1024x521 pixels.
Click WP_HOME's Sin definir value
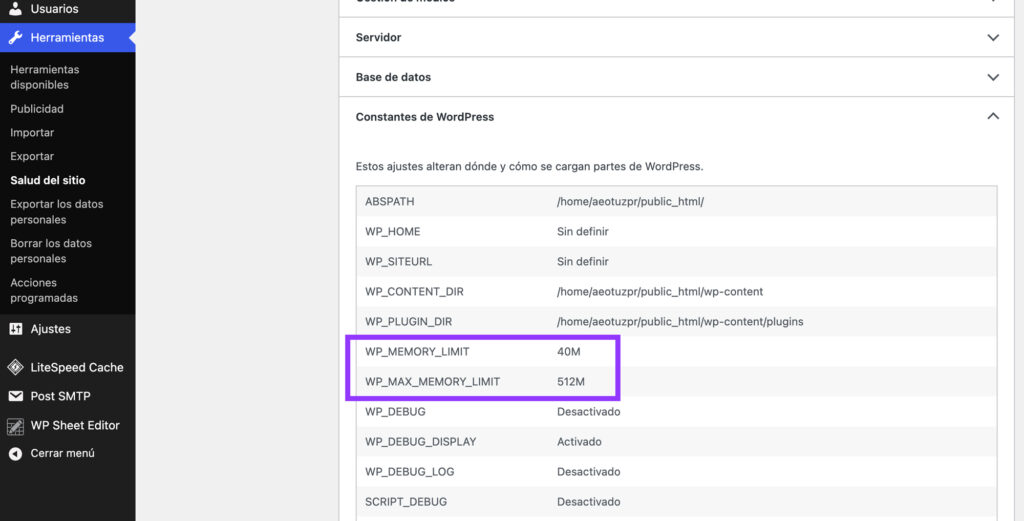pos(583,232)
